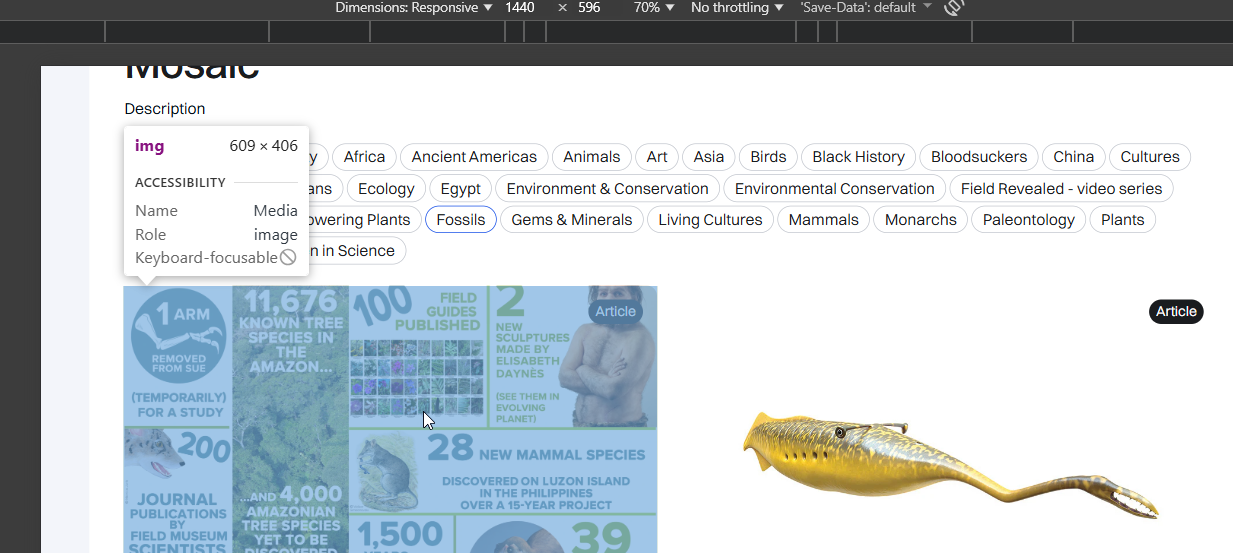Click the Ecology tag chip

click(386, 189)
